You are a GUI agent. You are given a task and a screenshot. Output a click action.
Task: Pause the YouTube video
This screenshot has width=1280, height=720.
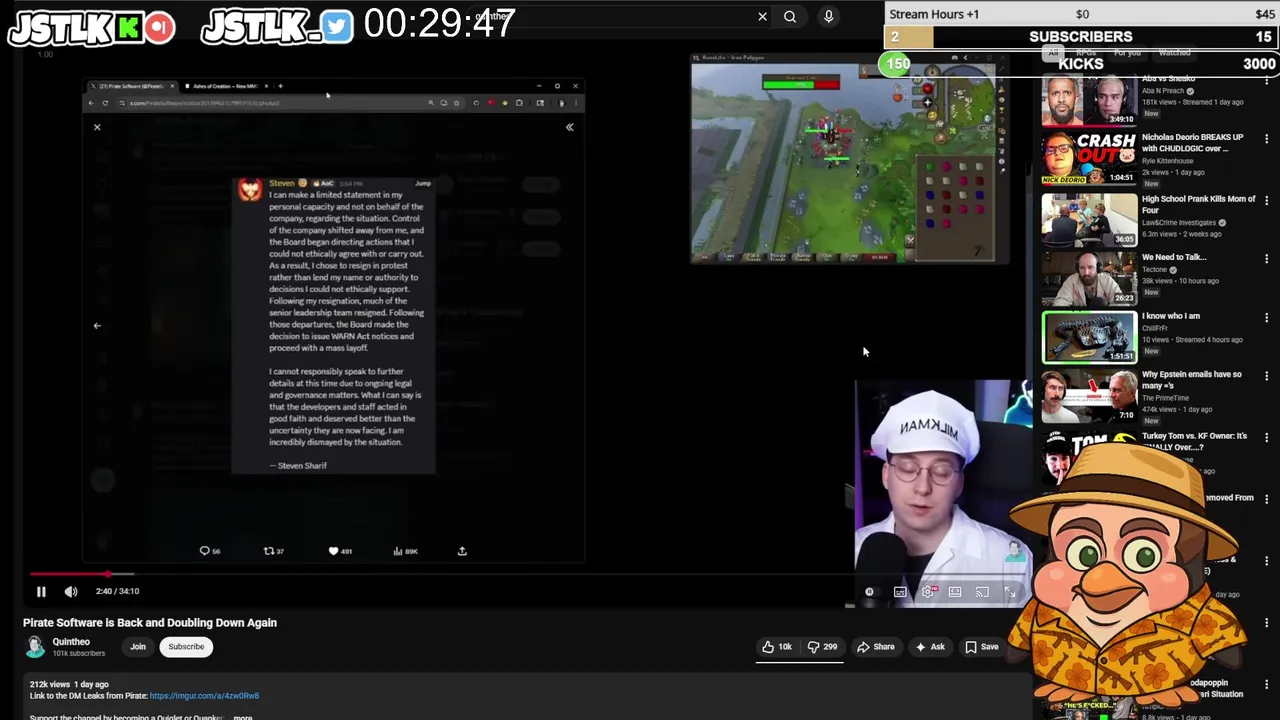(x=41, y=591)
